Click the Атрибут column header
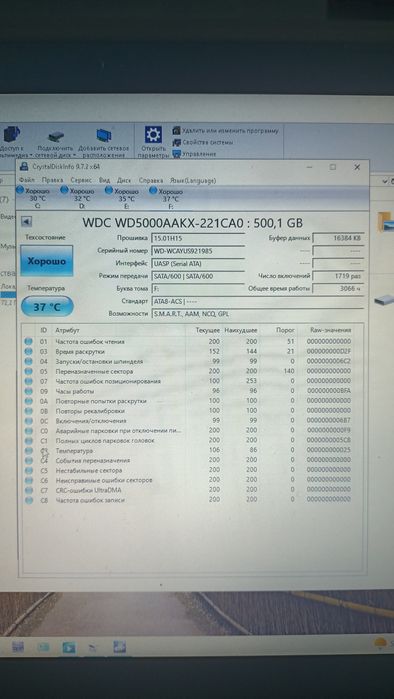The width and height of the screenshot is (394, 699). [x=67, y=330]
